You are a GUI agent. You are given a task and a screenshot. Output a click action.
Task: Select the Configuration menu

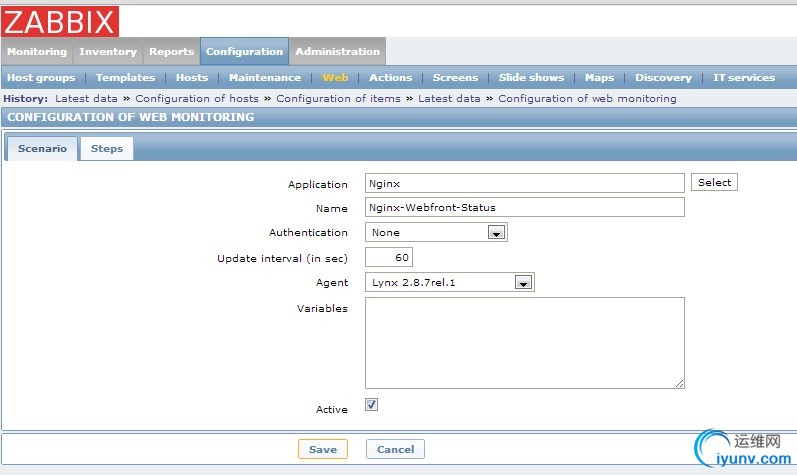click(244, 51)
